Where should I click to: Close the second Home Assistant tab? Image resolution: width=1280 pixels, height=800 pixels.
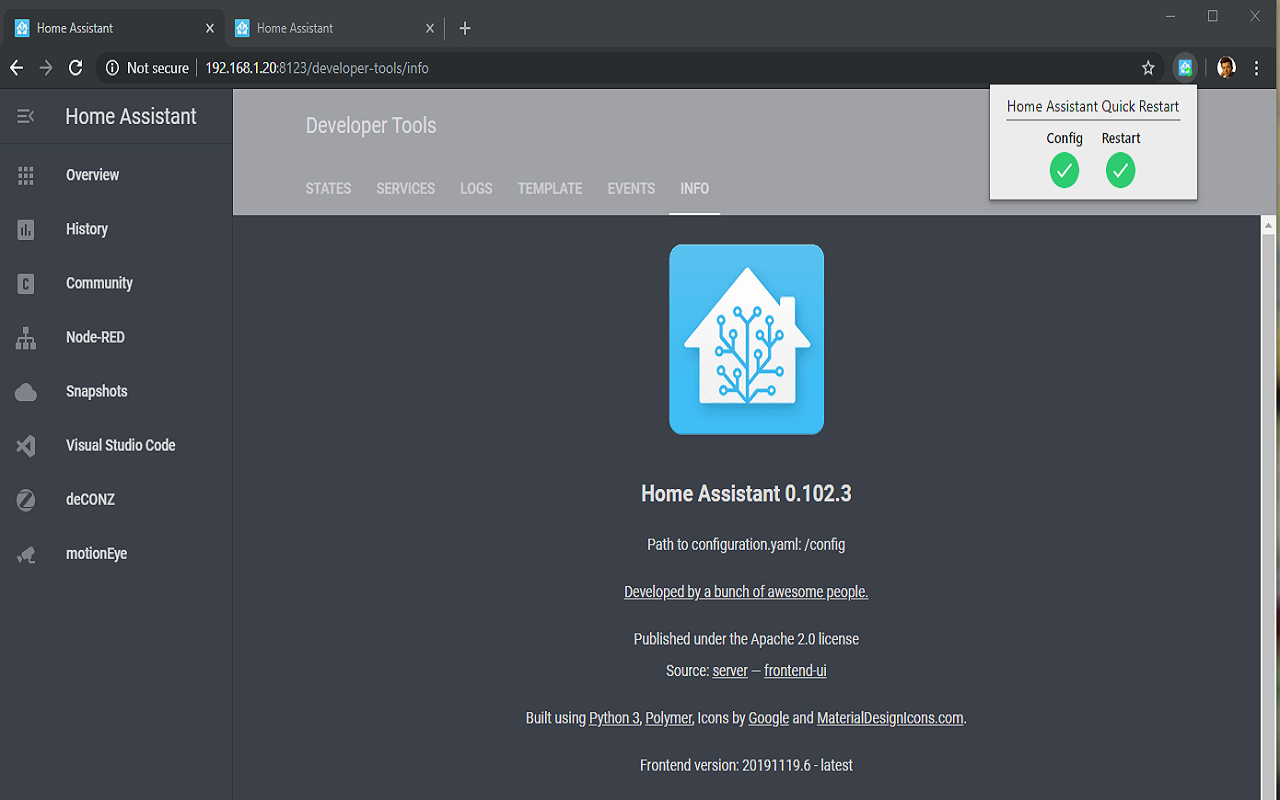pos(430,28)
